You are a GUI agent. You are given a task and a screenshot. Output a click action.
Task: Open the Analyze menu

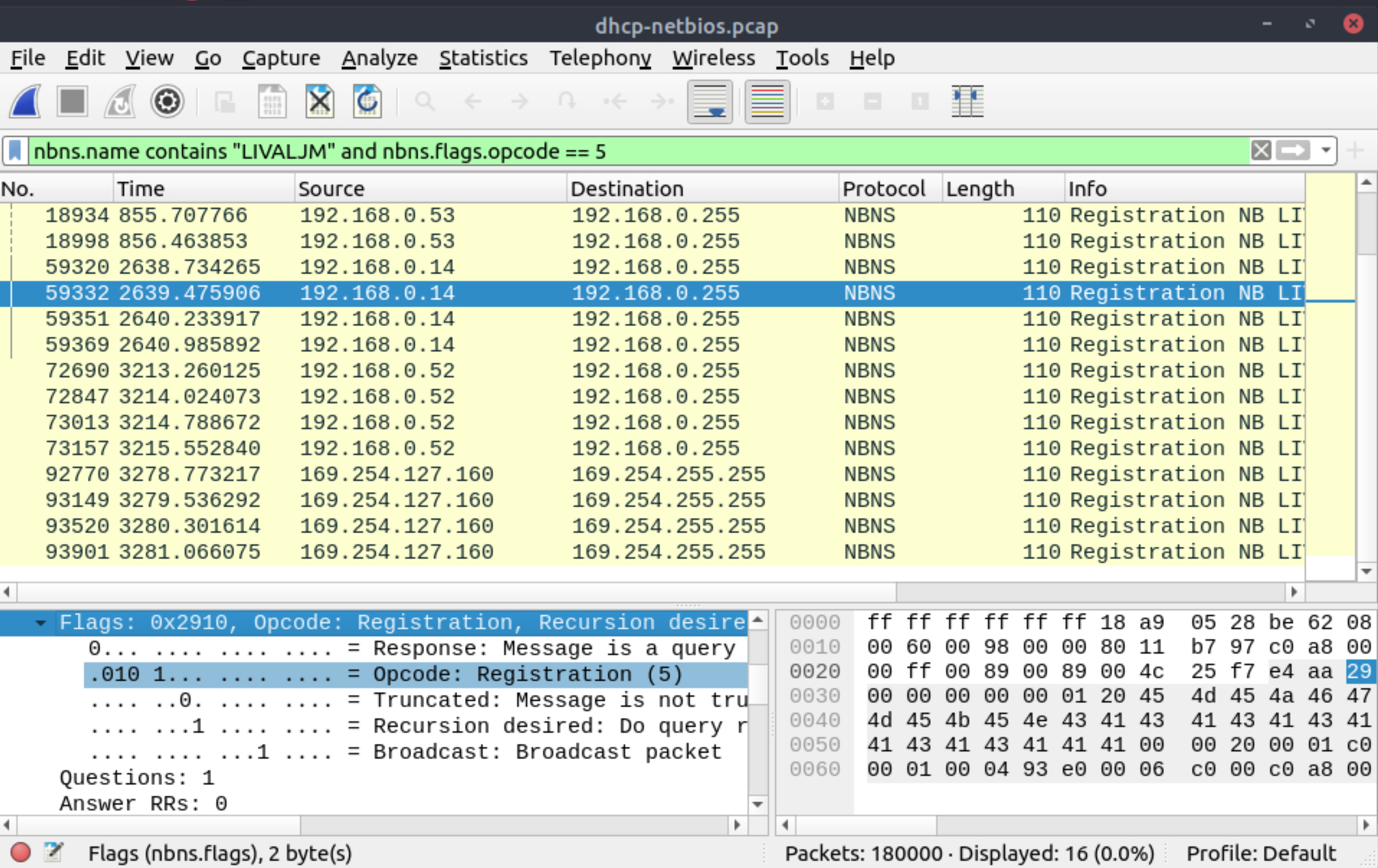[378, 57]
